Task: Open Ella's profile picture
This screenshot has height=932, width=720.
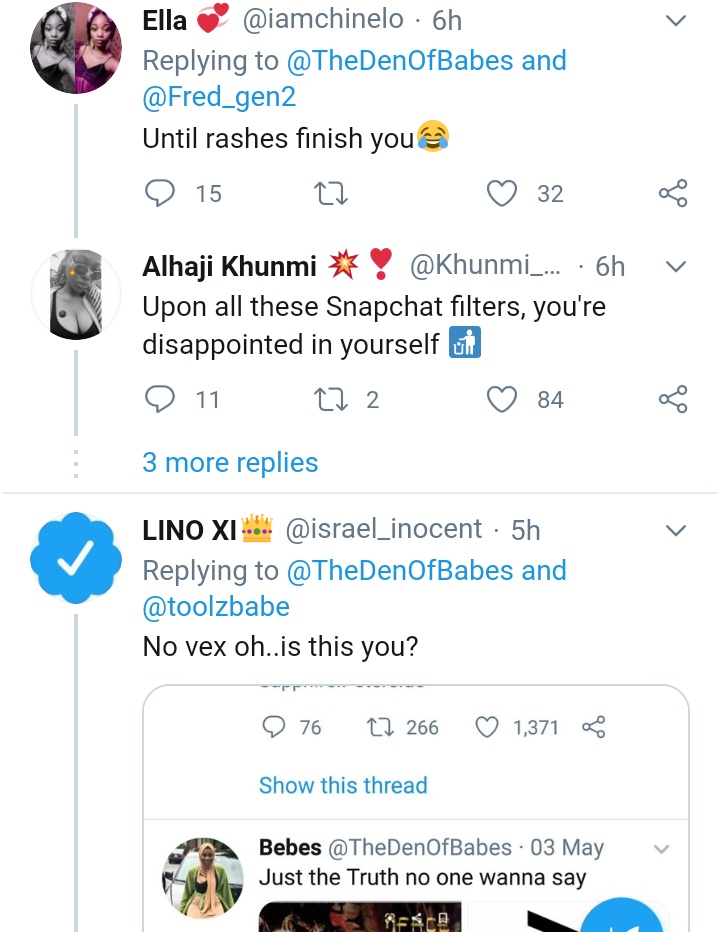Action: [x=76, y=48]
